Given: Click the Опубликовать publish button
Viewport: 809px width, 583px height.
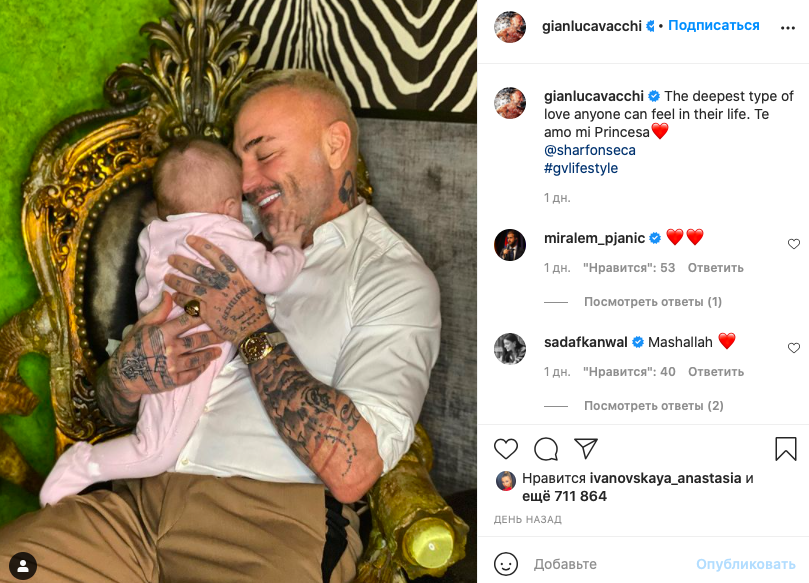Looking at the screenshot, I should point(746,564).
